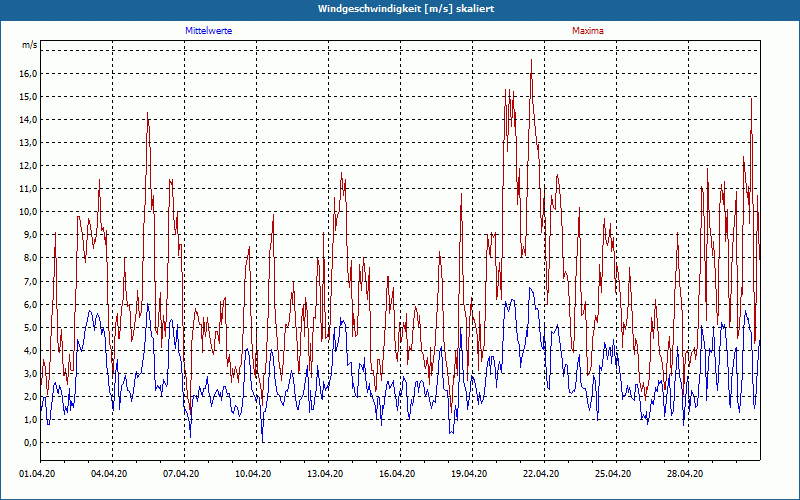Screen dimensions: 800x500
Task: Click the chart title Windgeschwindigkeit [m/s] skaliert
Action: point(406,9)
